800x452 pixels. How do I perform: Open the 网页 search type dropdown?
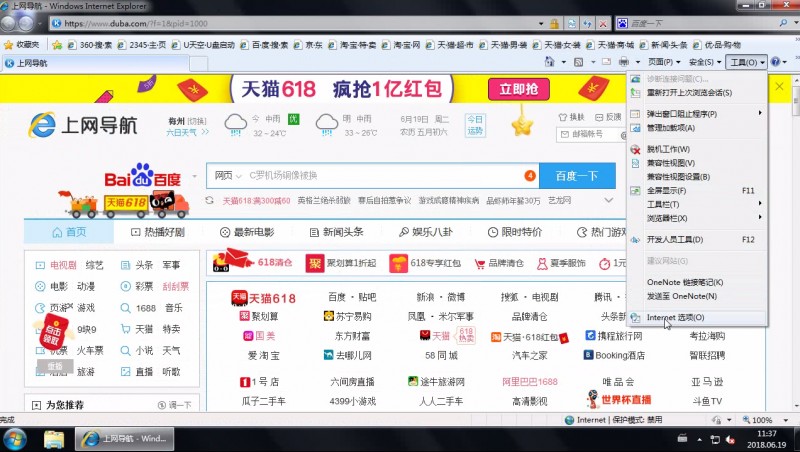(227, 175)
